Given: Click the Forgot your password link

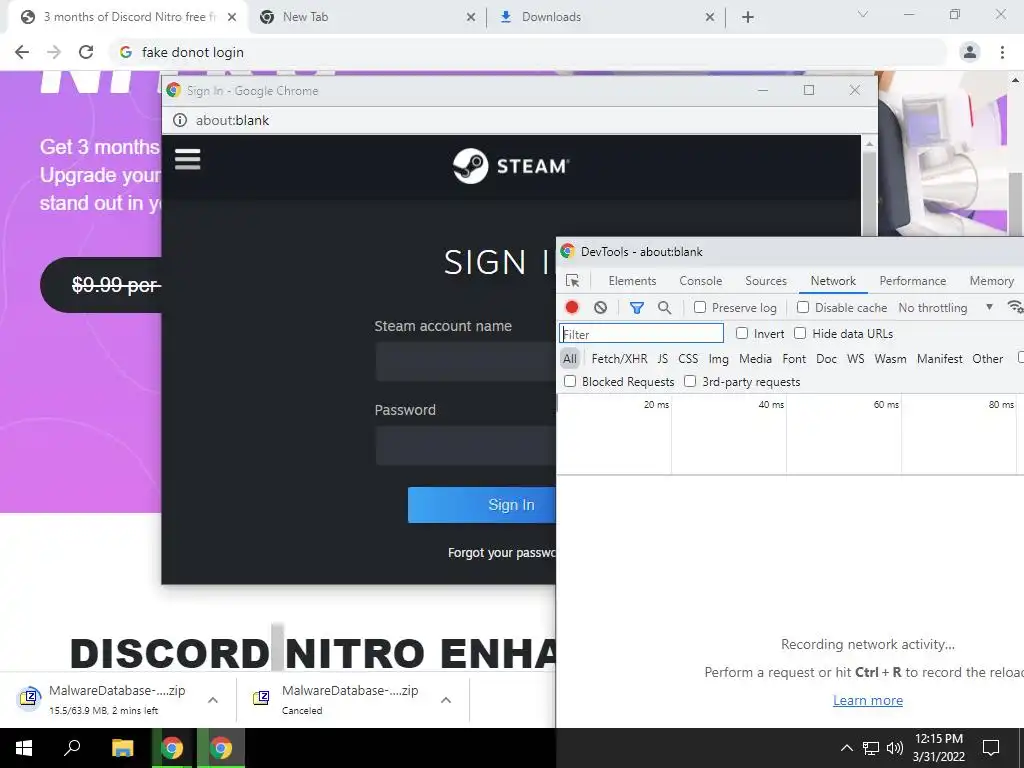Looking at the screenshot, I should [502, 553].
